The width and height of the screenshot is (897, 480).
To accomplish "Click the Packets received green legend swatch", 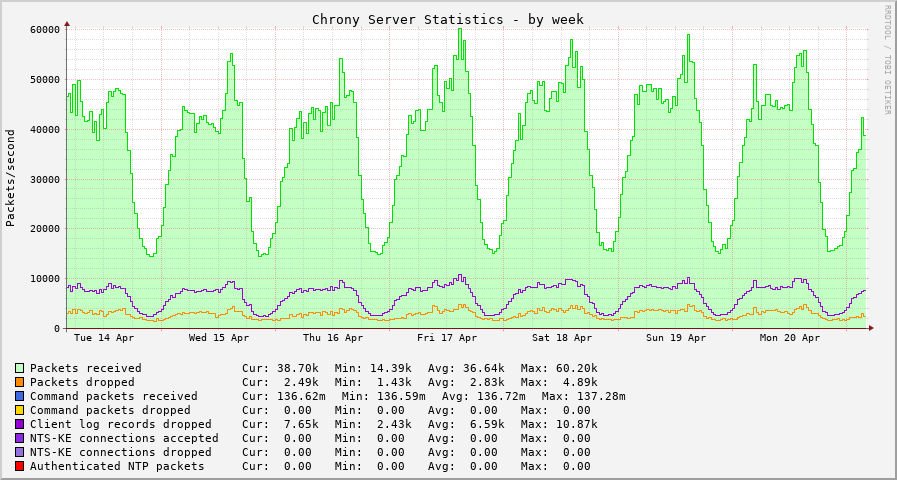I will [x=20, y=368].
